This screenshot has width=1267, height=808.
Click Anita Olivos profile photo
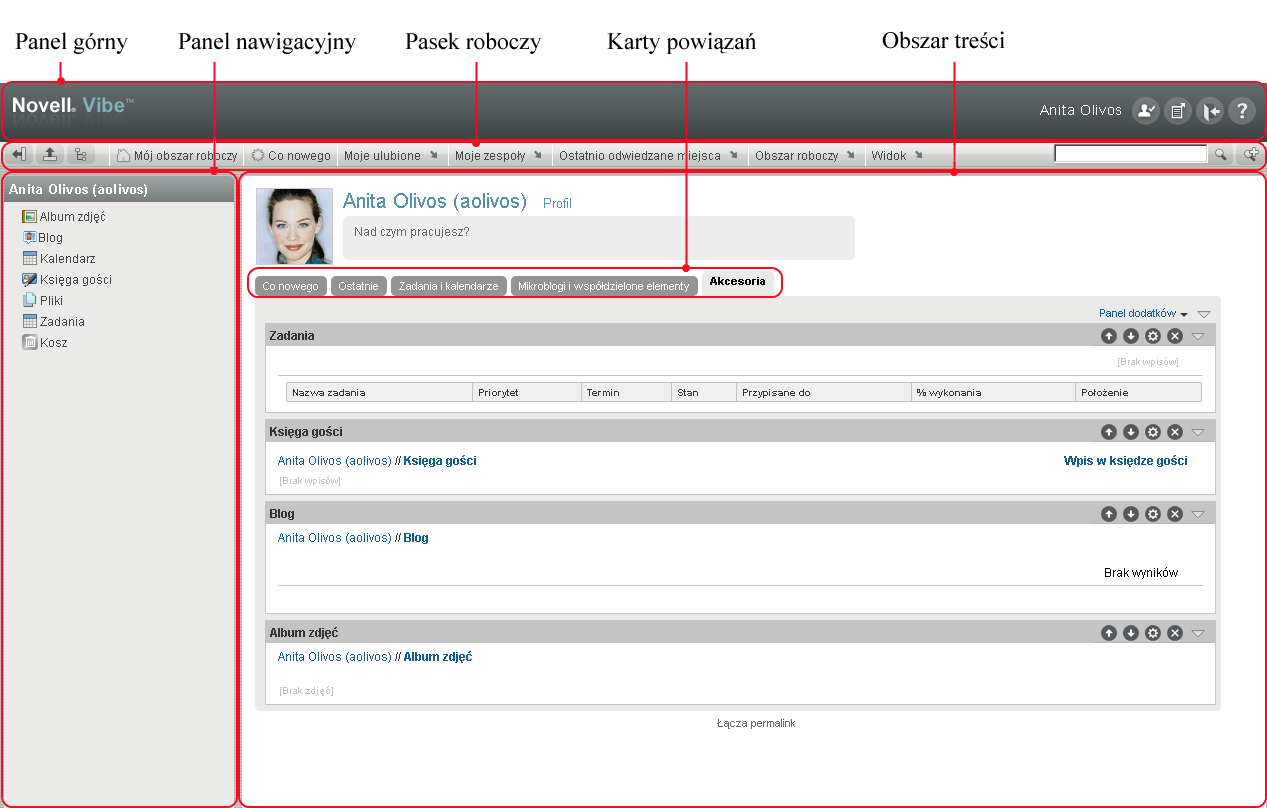click(x=295, y=226)
